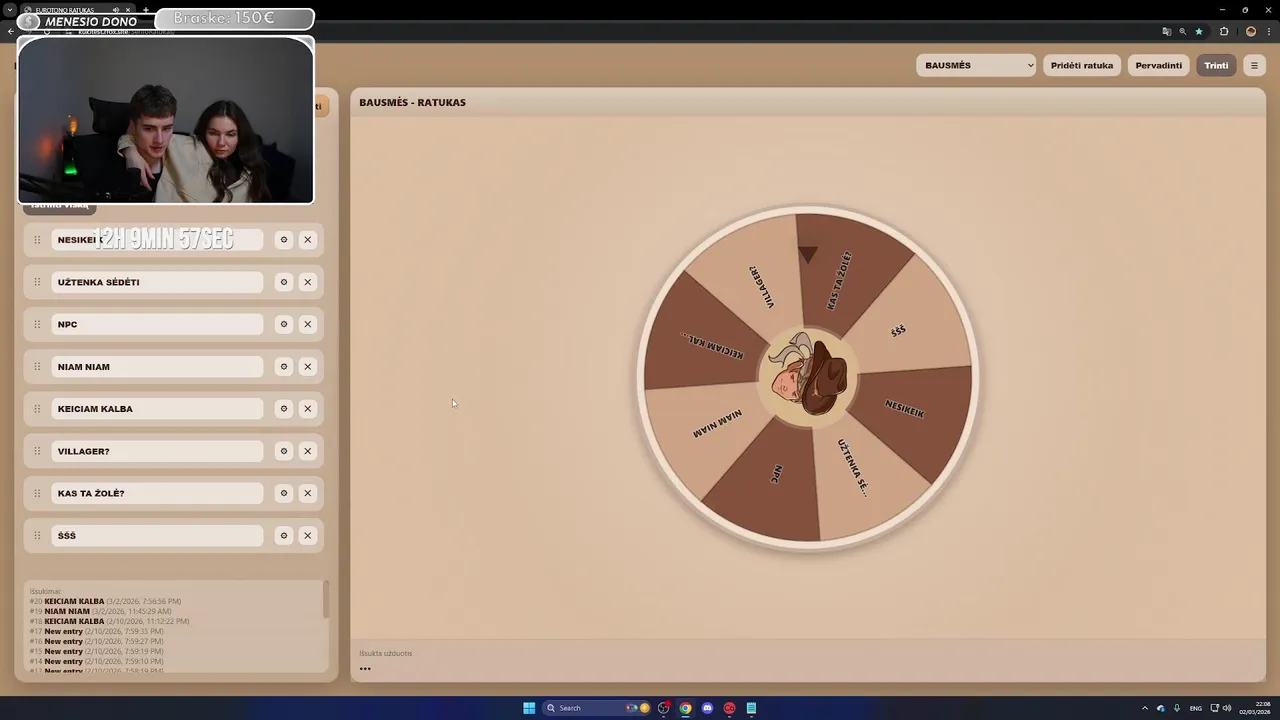Open Discord from the taskbar

pyautogui.click(x=707, y=708)
